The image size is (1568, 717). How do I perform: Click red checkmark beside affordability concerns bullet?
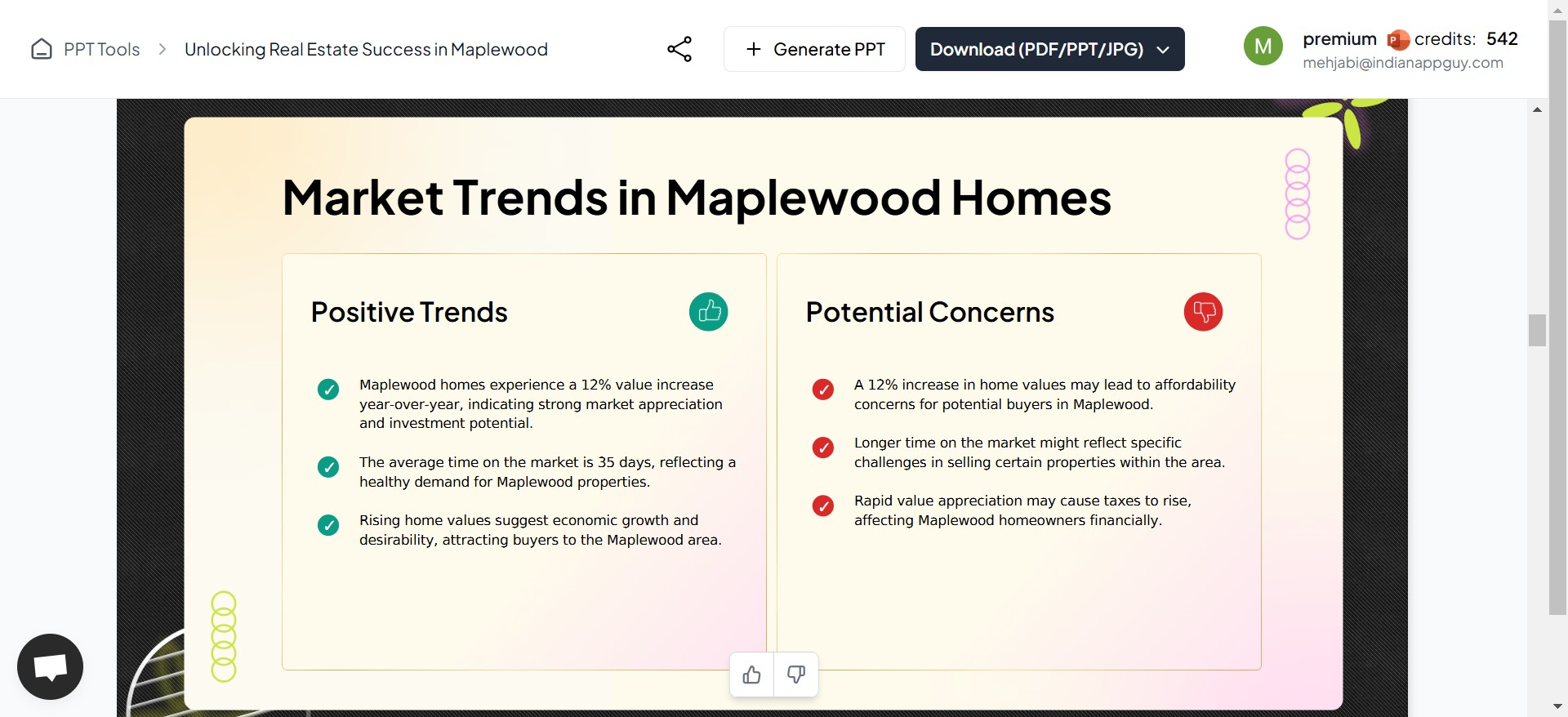(x=823, y=390)
